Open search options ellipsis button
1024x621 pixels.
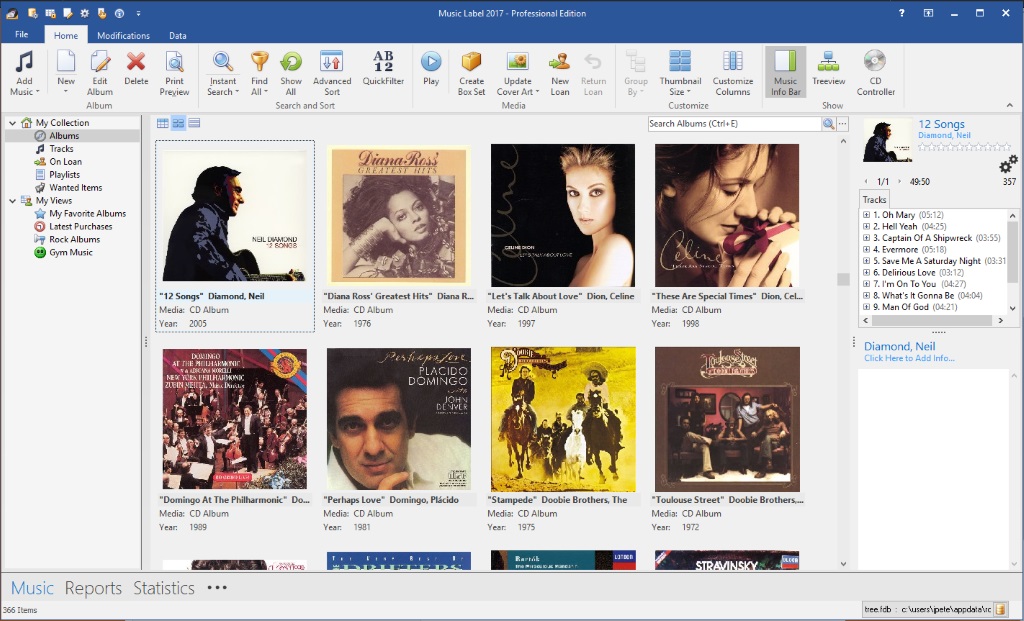tap(842, 123)
